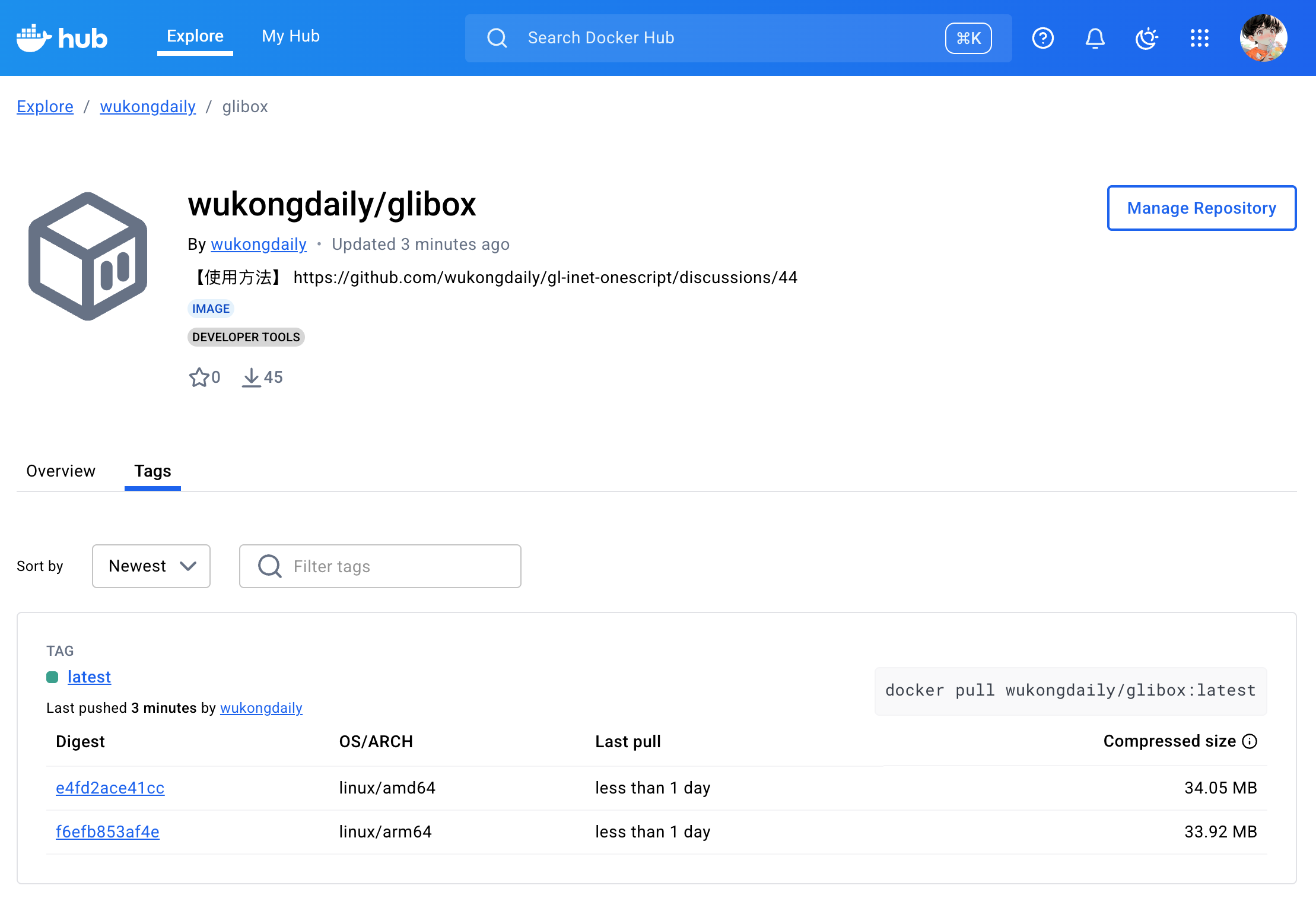This screenshot has height=914, width=1316.
Task: Click the Updated 3 minutes ago text
Action: point(421,244)
